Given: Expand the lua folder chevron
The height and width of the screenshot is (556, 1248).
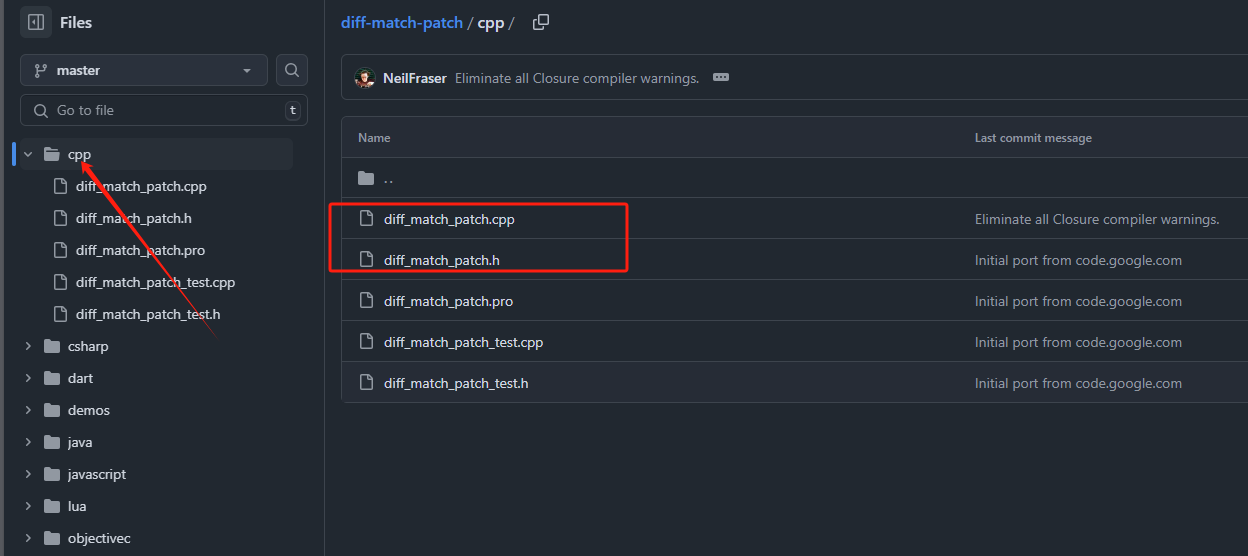Looking at the screenshot, I should point(28,506).
